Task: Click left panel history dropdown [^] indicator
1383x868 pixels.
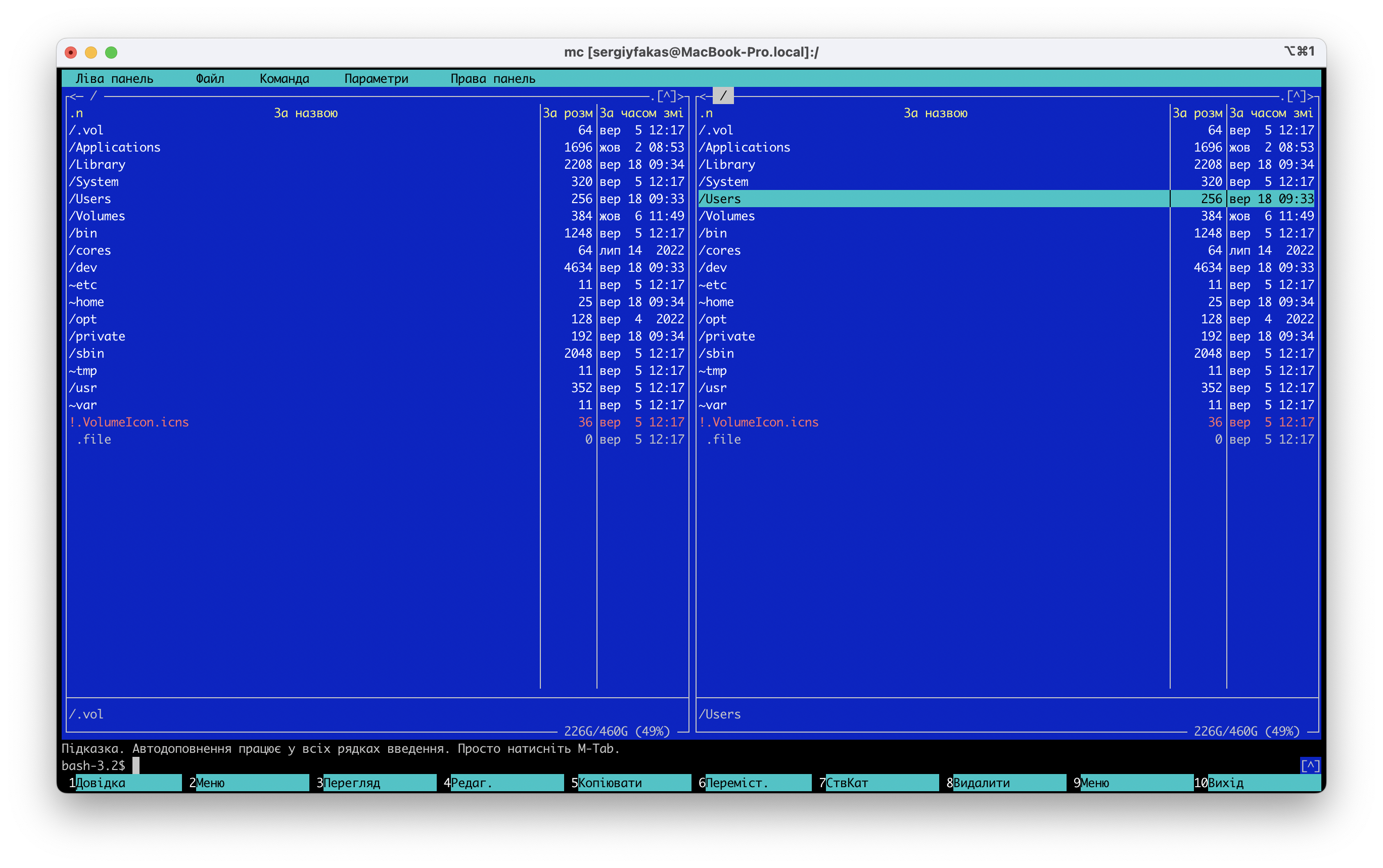Action: coord(667,96)
